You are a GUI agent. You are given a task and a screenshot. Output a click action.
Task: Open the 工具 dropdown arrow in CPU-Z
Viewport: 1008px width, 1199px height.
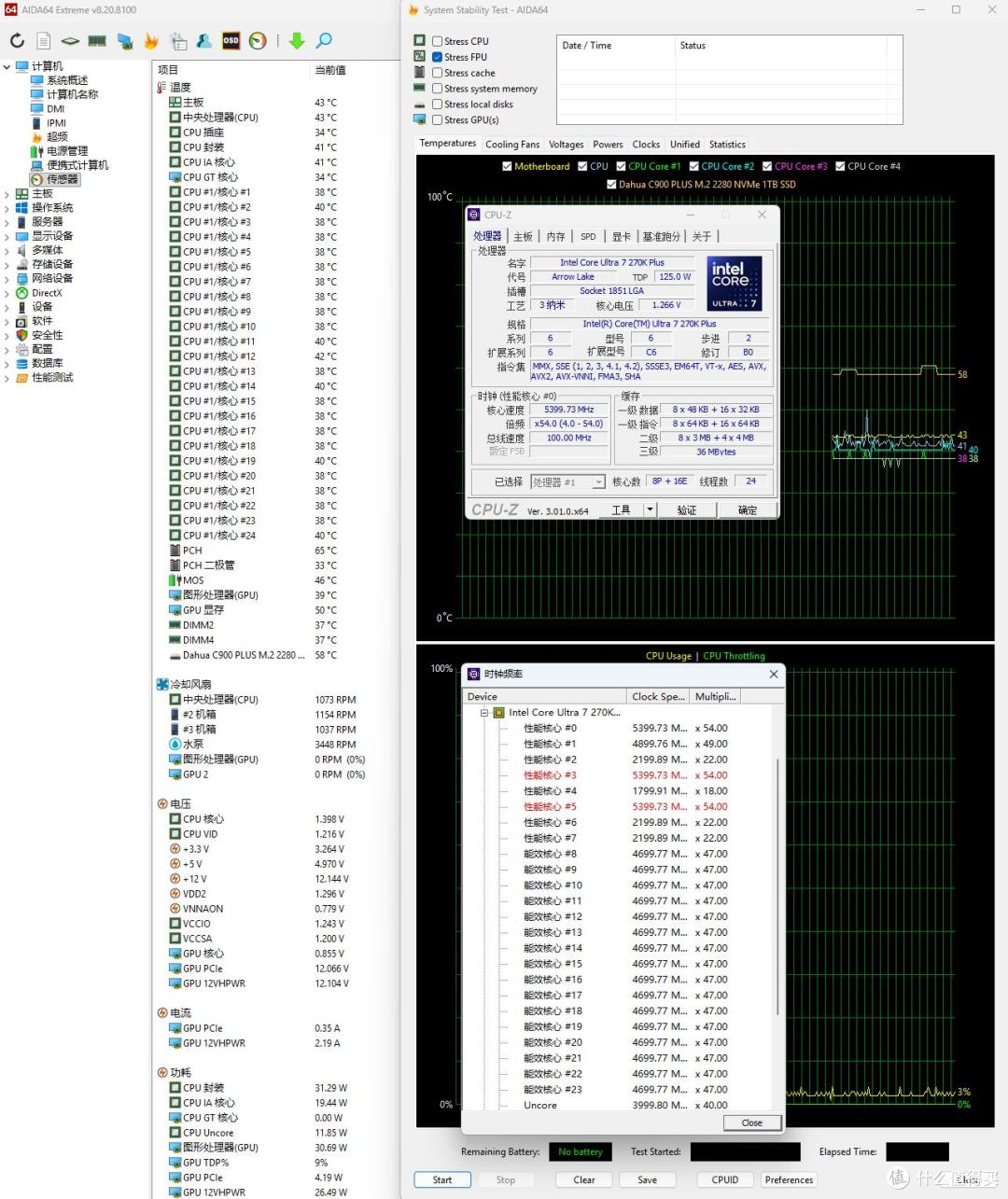pyautogui.click(x=651, y=510)
